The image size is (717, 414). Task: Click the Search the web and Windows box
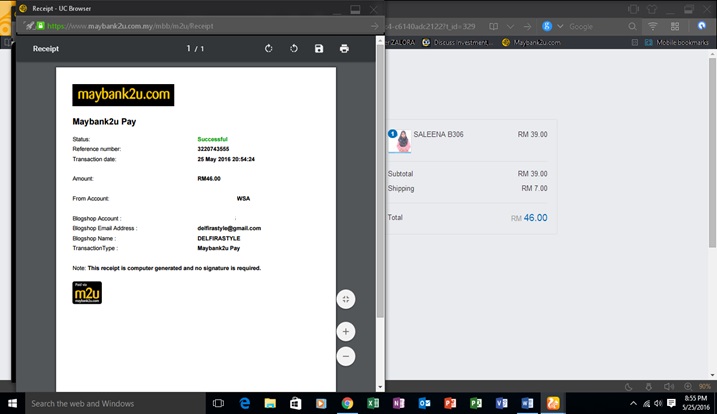[x=115, y=403]
